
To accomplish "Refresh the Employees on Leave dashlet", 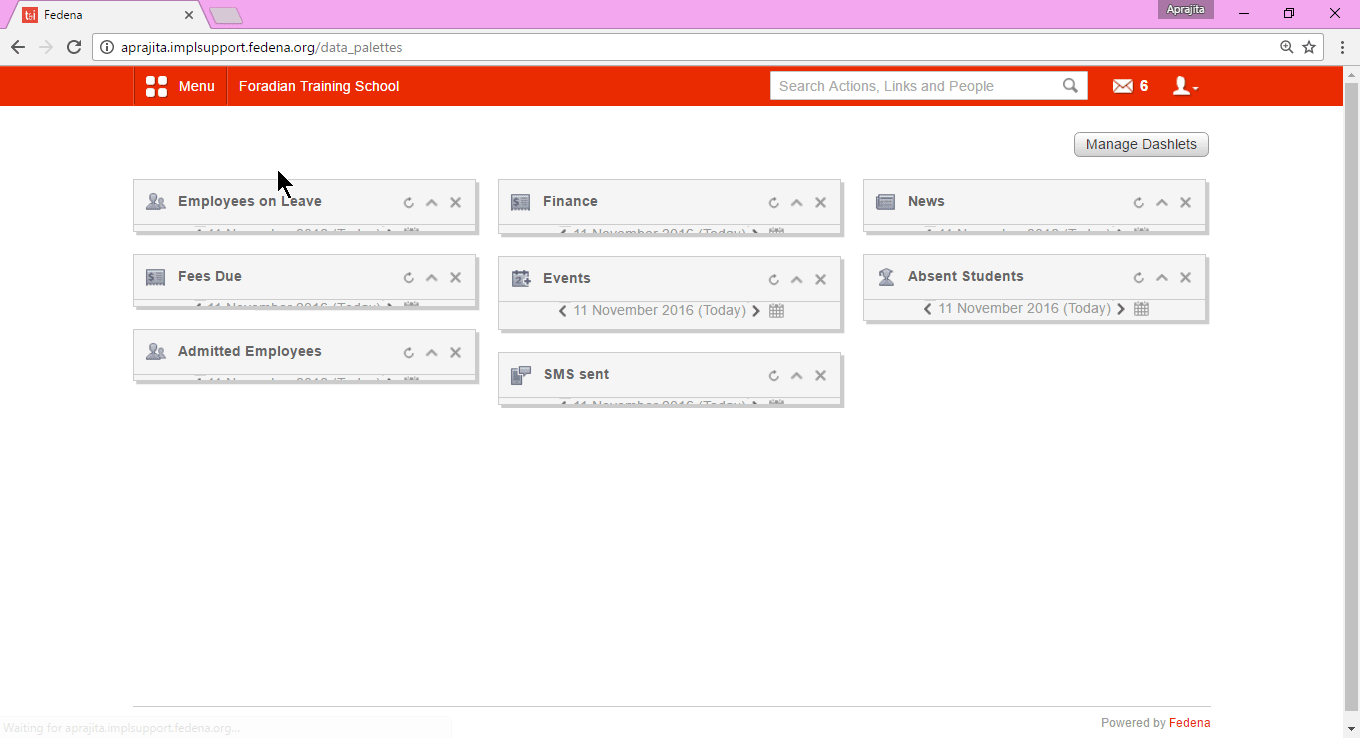I will pyautogui.click(x=408, y=202).
